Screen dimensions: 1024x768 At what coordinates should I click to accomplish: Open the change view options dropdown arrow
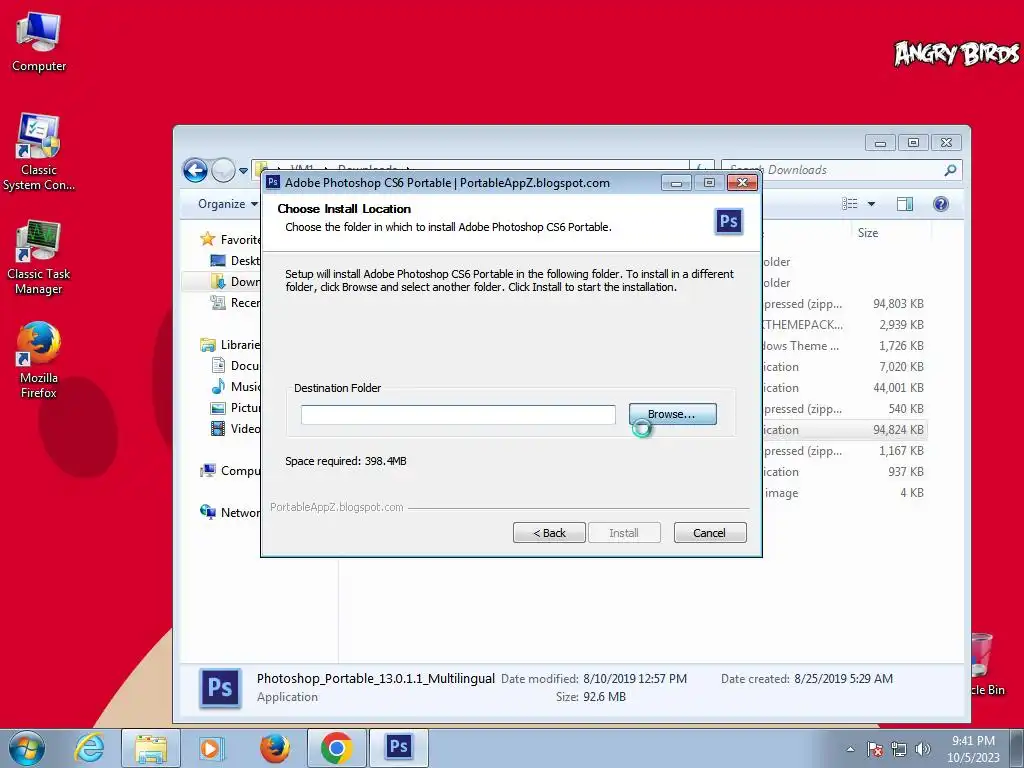coord(871,204)
